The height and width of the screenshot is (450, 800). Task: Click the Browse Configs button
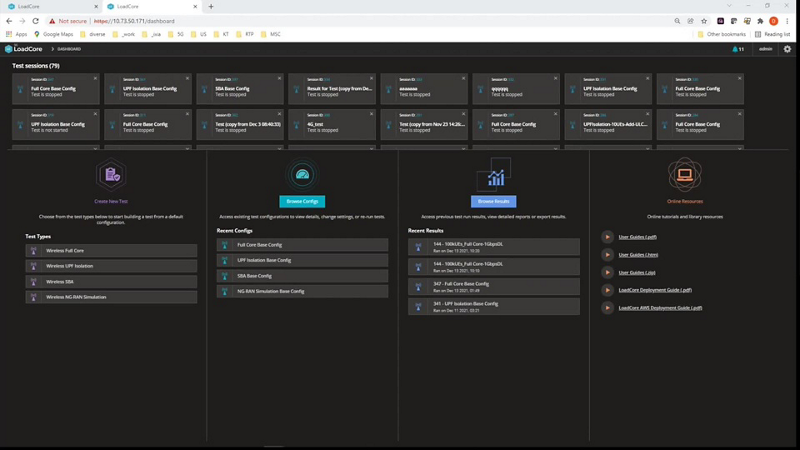point(302,202)
